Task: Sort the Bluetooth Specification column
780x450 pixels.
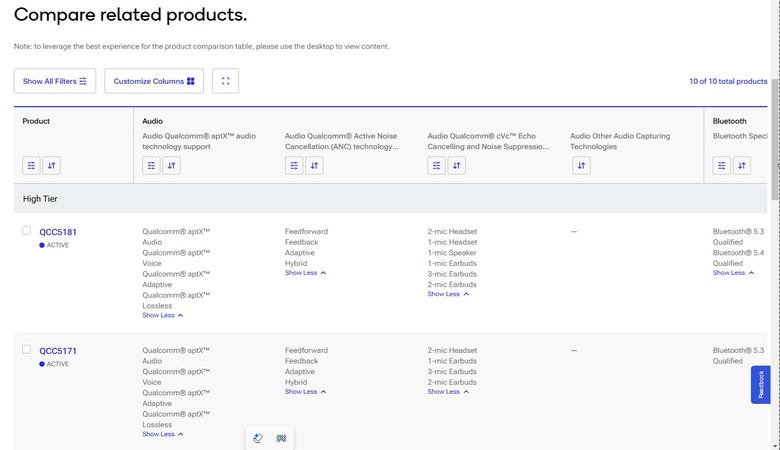Action: point(741,166)
